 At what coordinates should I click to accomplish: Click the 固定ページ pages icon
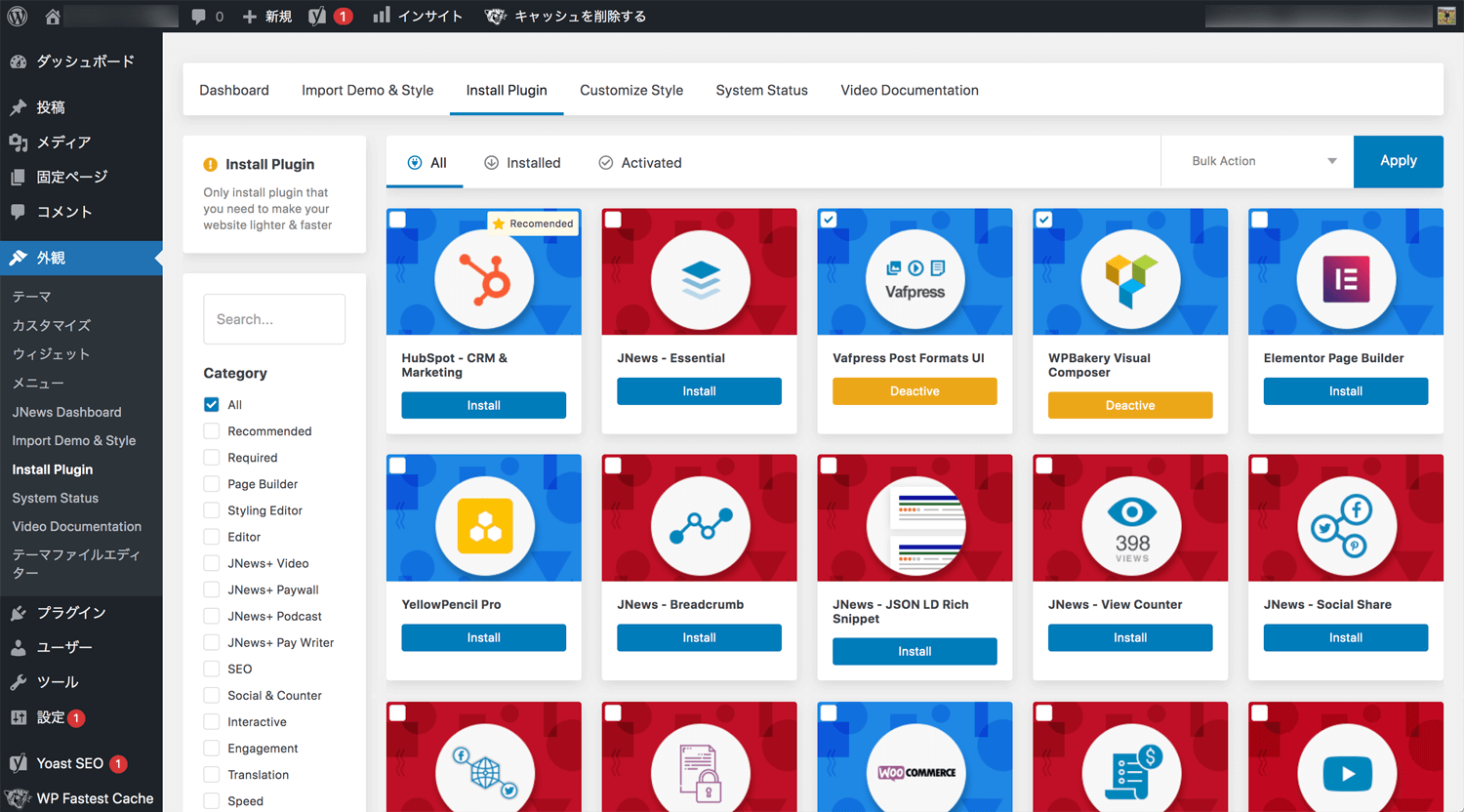[19, 177]
